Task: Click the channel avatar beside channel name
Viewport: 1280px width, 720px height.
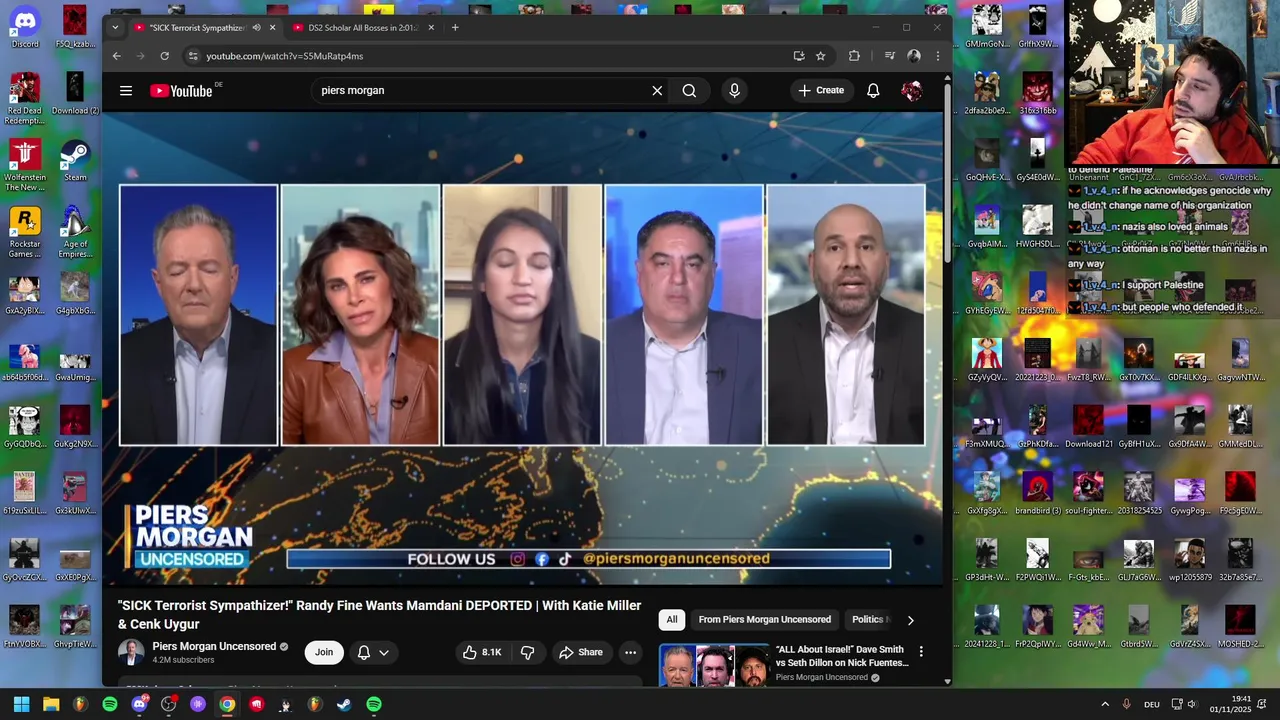Action: (131, 652)
